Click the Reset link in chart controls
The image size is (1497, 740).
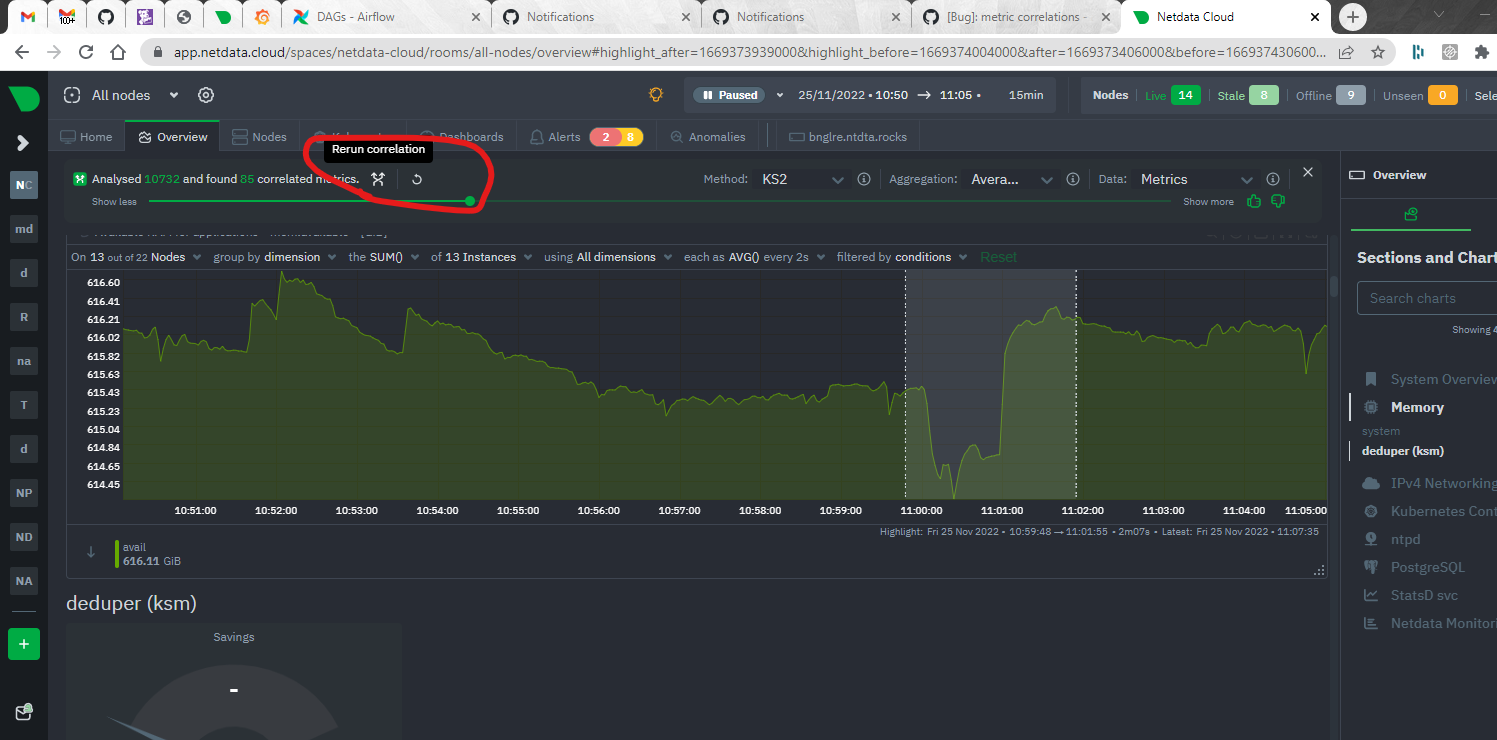(x=997, y=256)
